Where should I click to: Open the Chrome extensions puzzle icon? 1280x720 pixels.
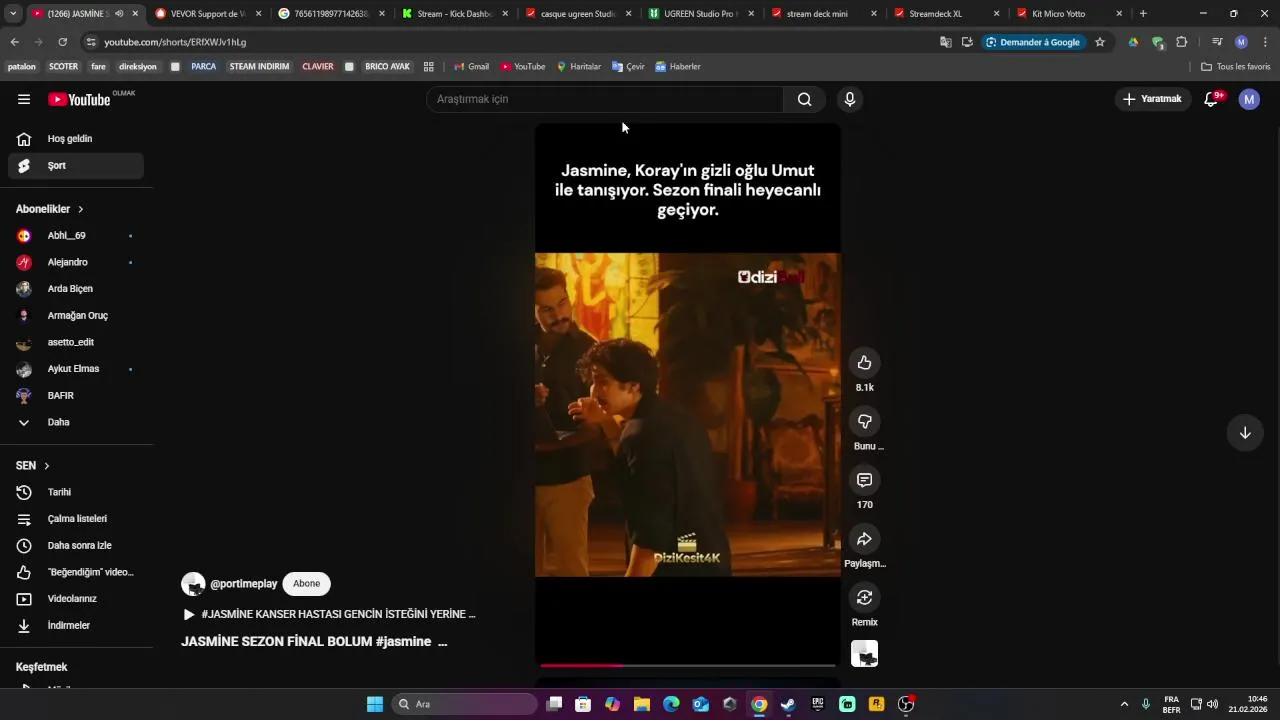1181,42
